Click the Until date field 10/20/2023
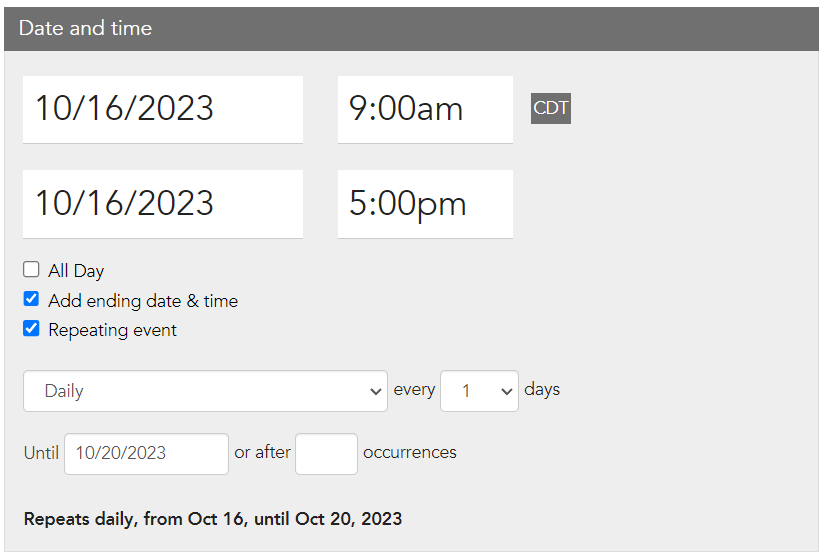 coord(146,453)
